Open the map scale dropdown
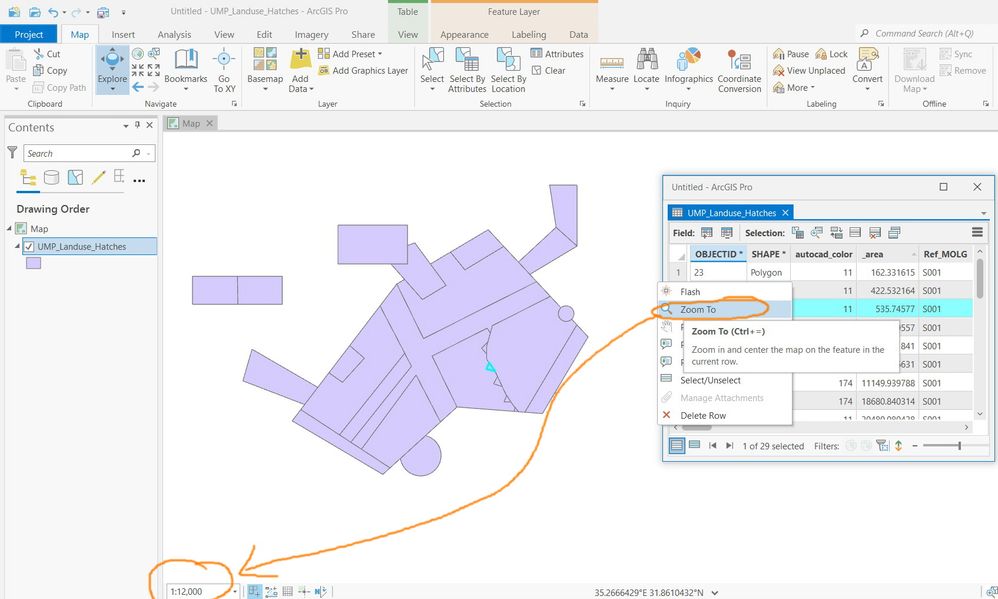This screenshot has width=998, height=599. coord(236,592)
